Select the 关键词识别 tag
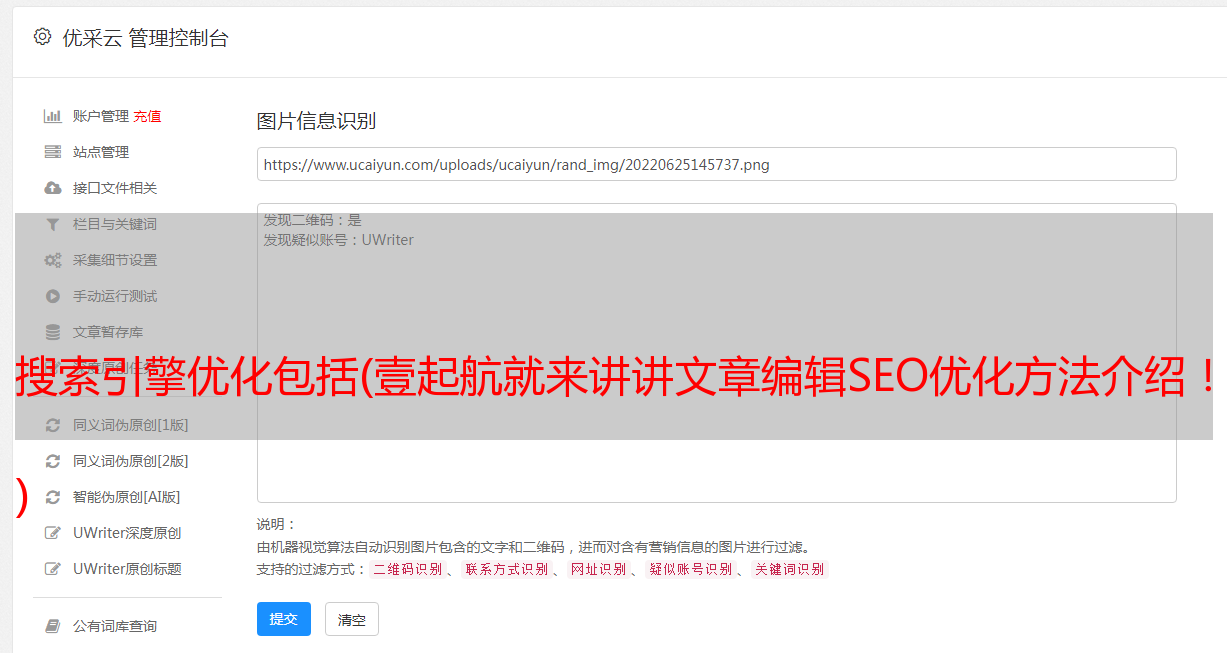Image resolution: width=1227 pixels, height=653 pixels. (x=790, y=569)
